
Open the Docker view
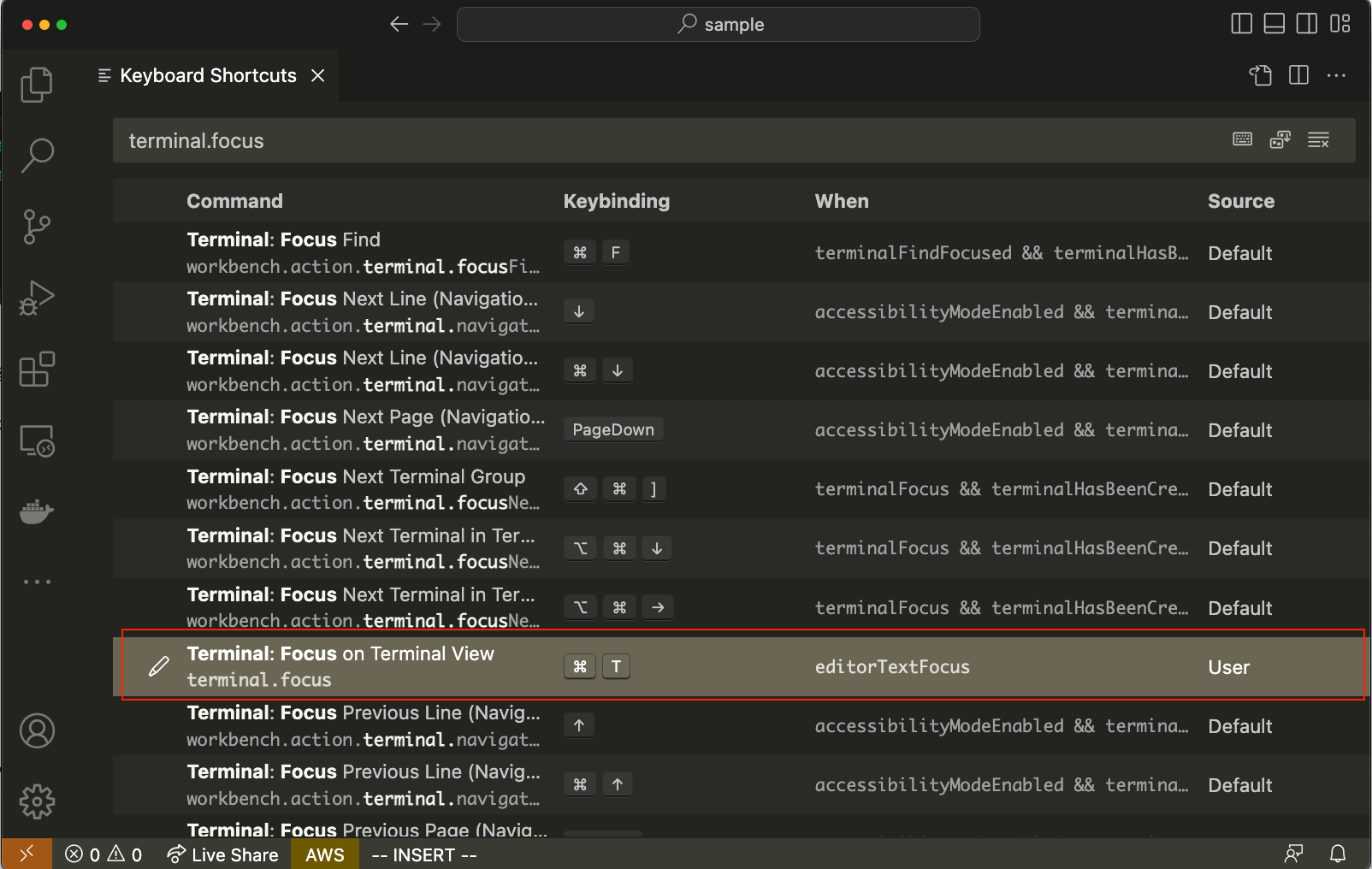point(37,511)
